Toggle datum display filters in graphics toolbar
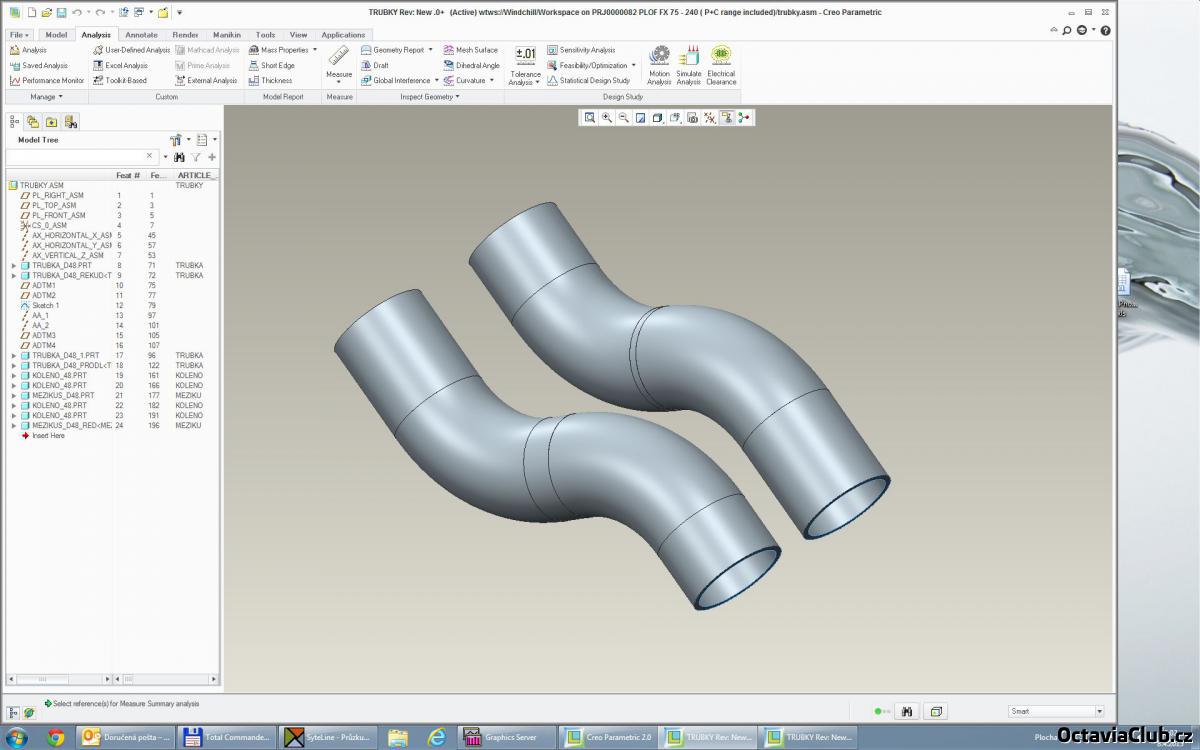Screen dimensions: 1200x750 (709, 118)
